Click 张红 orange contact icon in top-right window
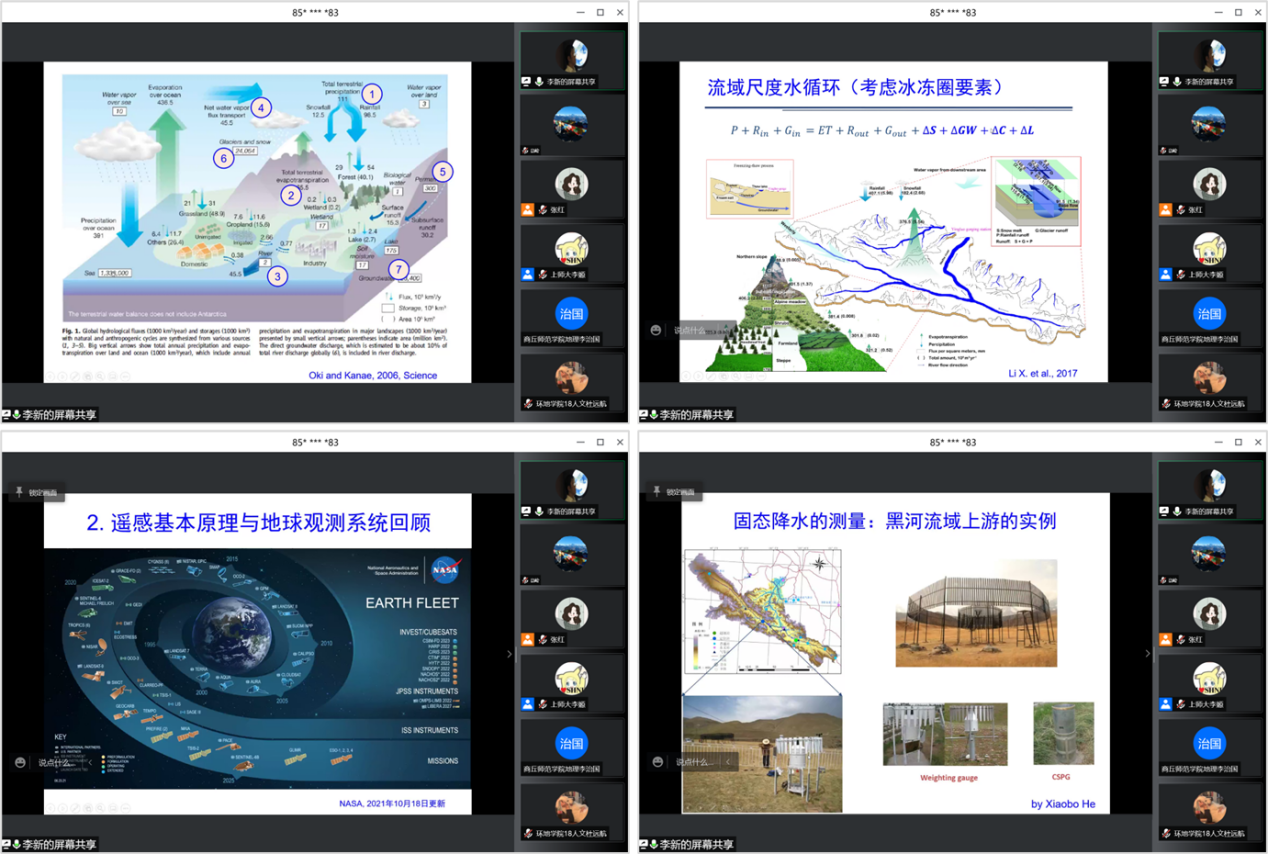Image resolution: width=1268 pixels, height=854 pixels. [x=1165, y=210]
